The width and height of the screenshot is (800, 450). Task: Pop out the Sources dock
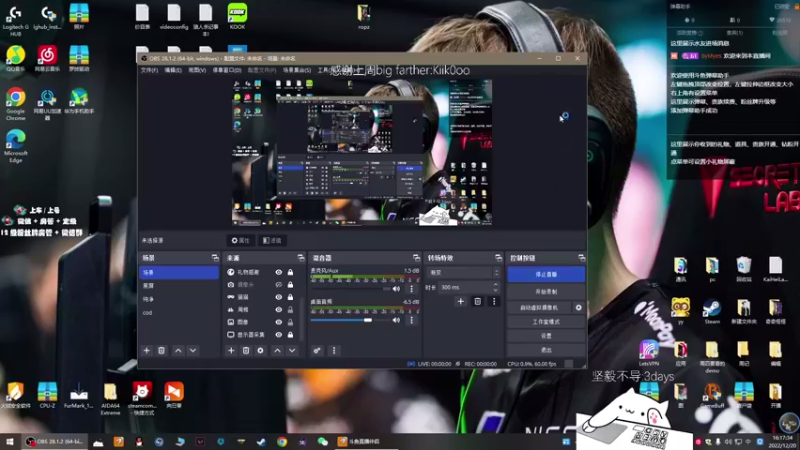pos(301,258)
